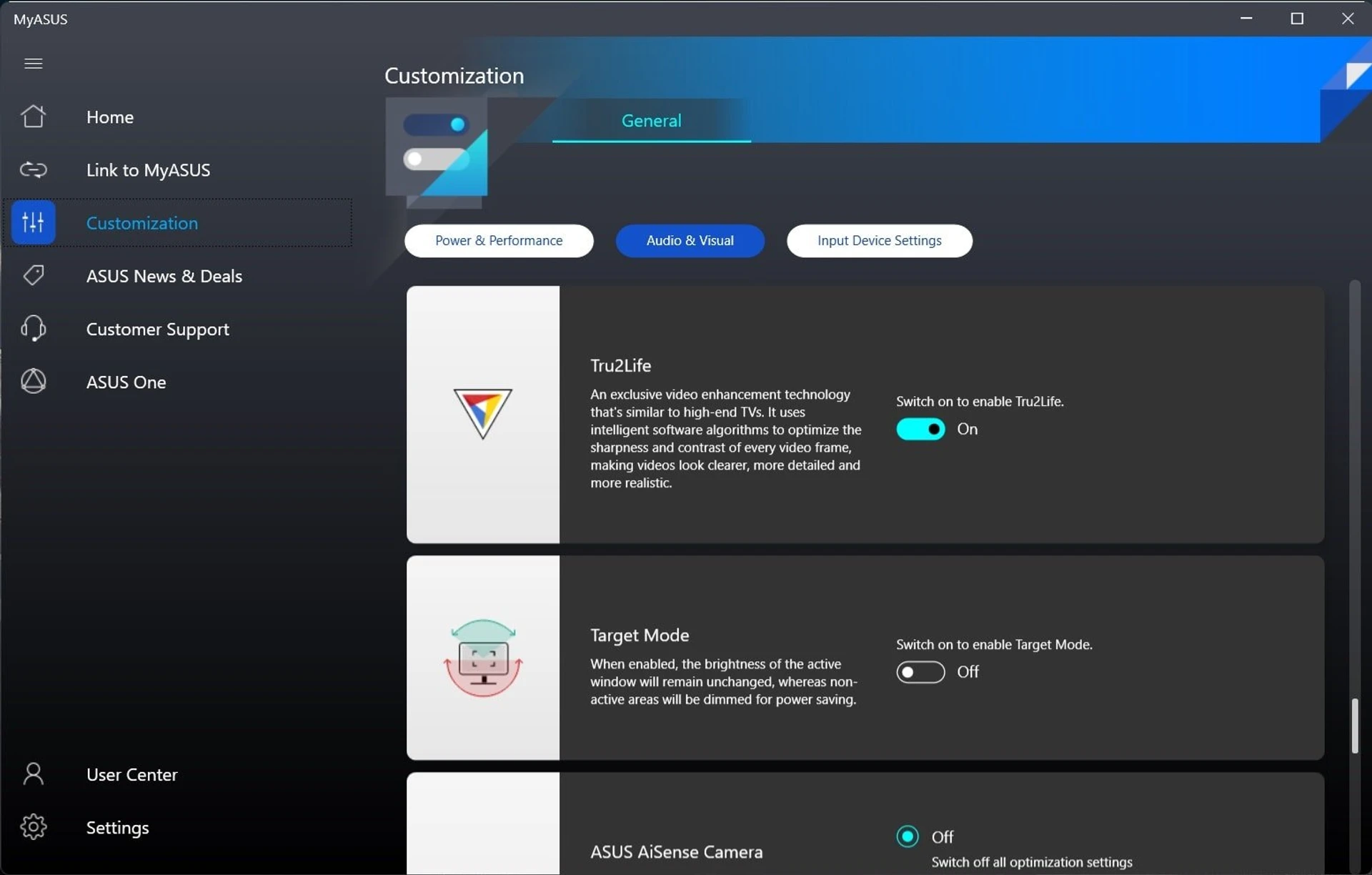
Task: Click the Customization page title
Action: pyautogui.click(x=454, y=76)
